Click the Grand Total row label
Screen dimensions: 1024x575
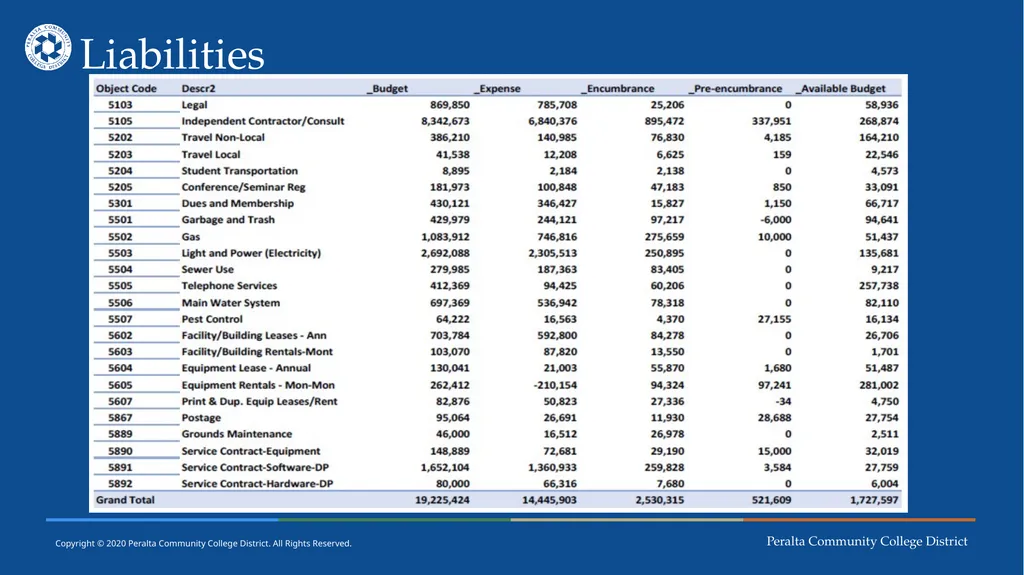[x=125, y=500]
